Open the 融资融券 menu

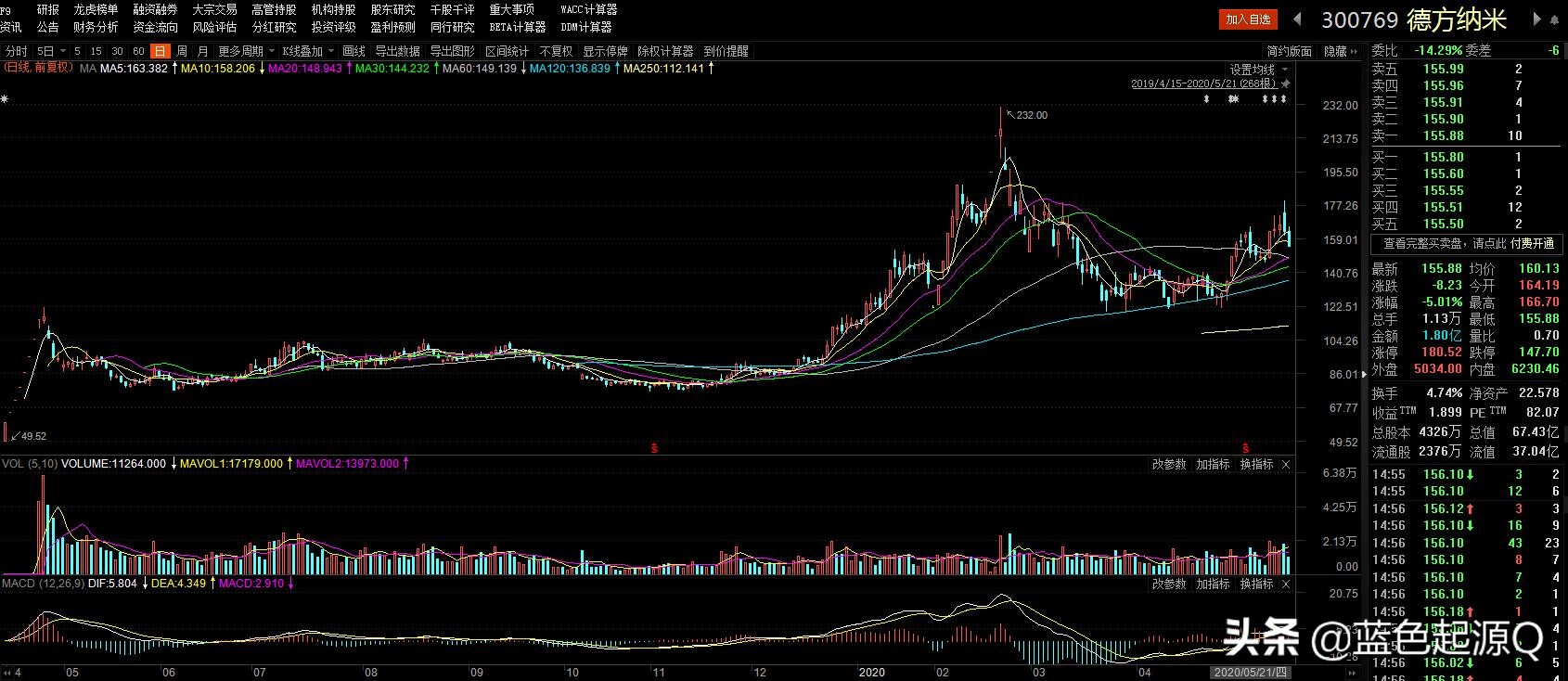[156, 9]
